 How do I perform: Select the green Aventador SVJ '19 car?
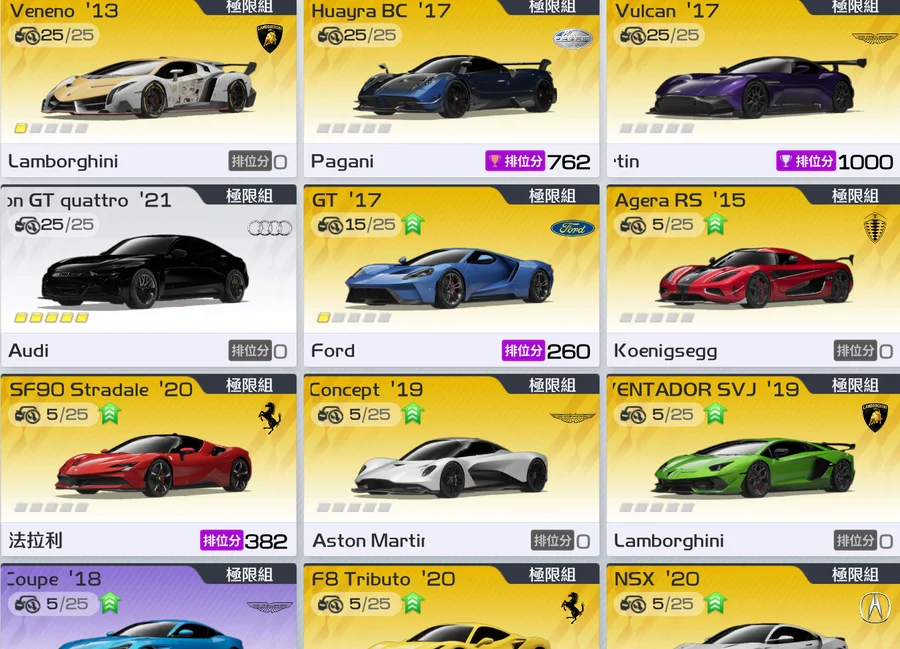(753, 468)
